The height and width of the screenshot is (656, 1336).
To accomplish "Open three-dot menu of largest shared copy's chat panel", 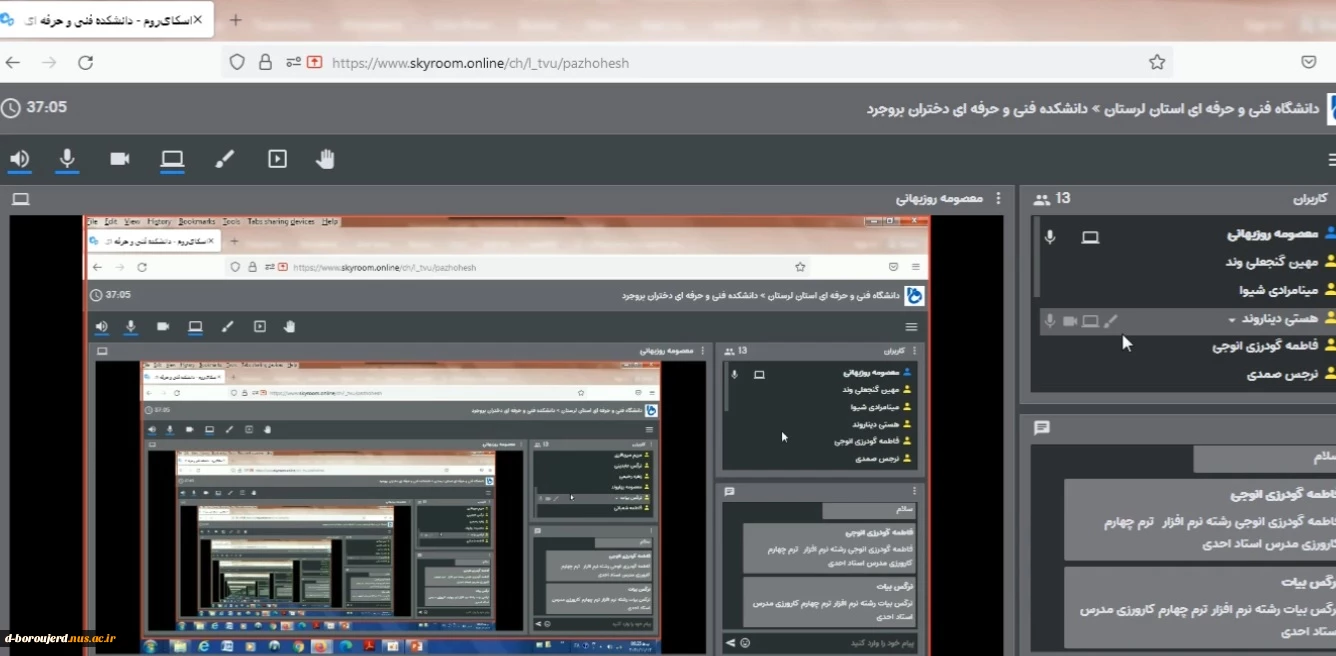I will click(x=914, y=492).
